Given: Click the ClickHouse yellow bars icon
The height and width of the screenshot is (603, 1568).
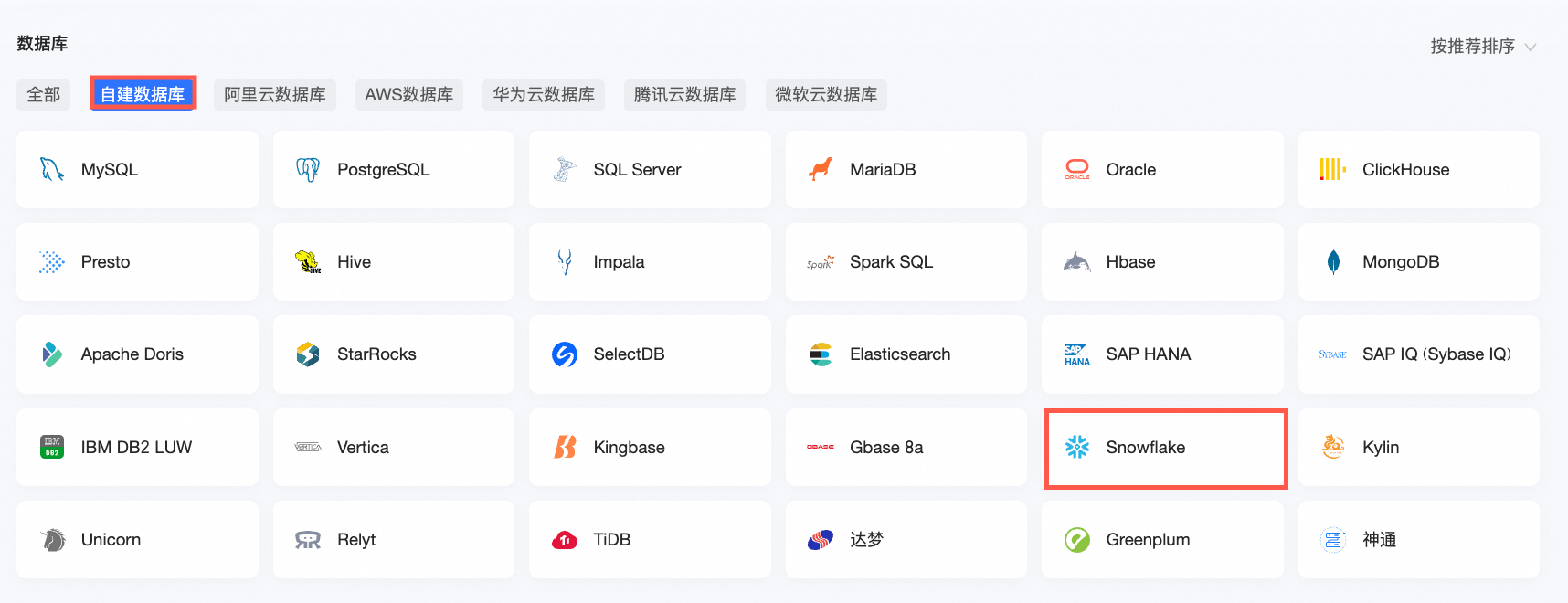Looking at the screenshot, I should click(1333, 169).
